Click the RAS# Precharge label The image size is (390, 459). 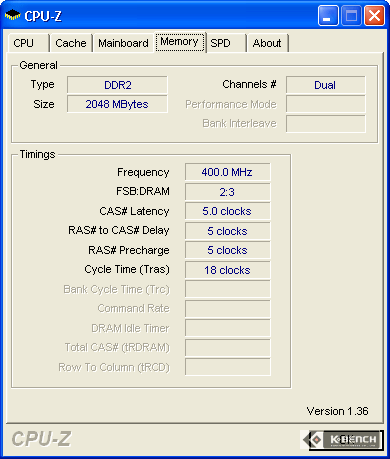[x=129, y=250]
